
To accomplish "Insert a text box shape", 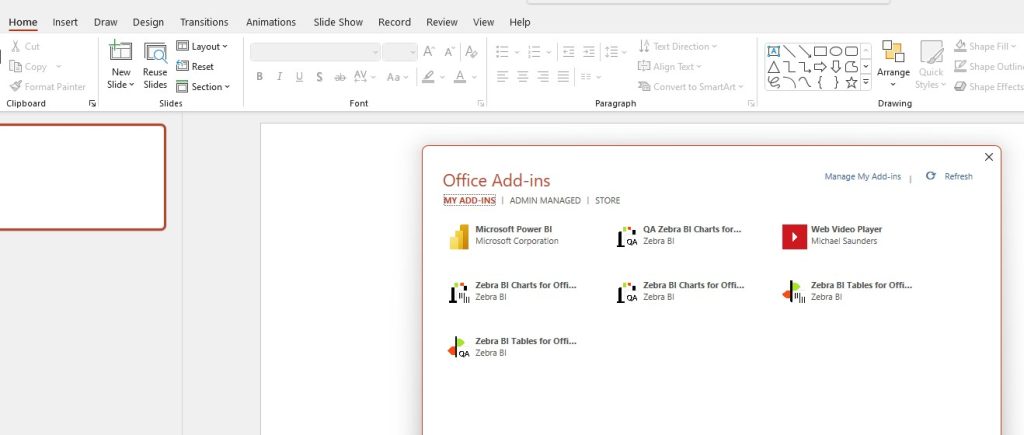I will (773, 51).
